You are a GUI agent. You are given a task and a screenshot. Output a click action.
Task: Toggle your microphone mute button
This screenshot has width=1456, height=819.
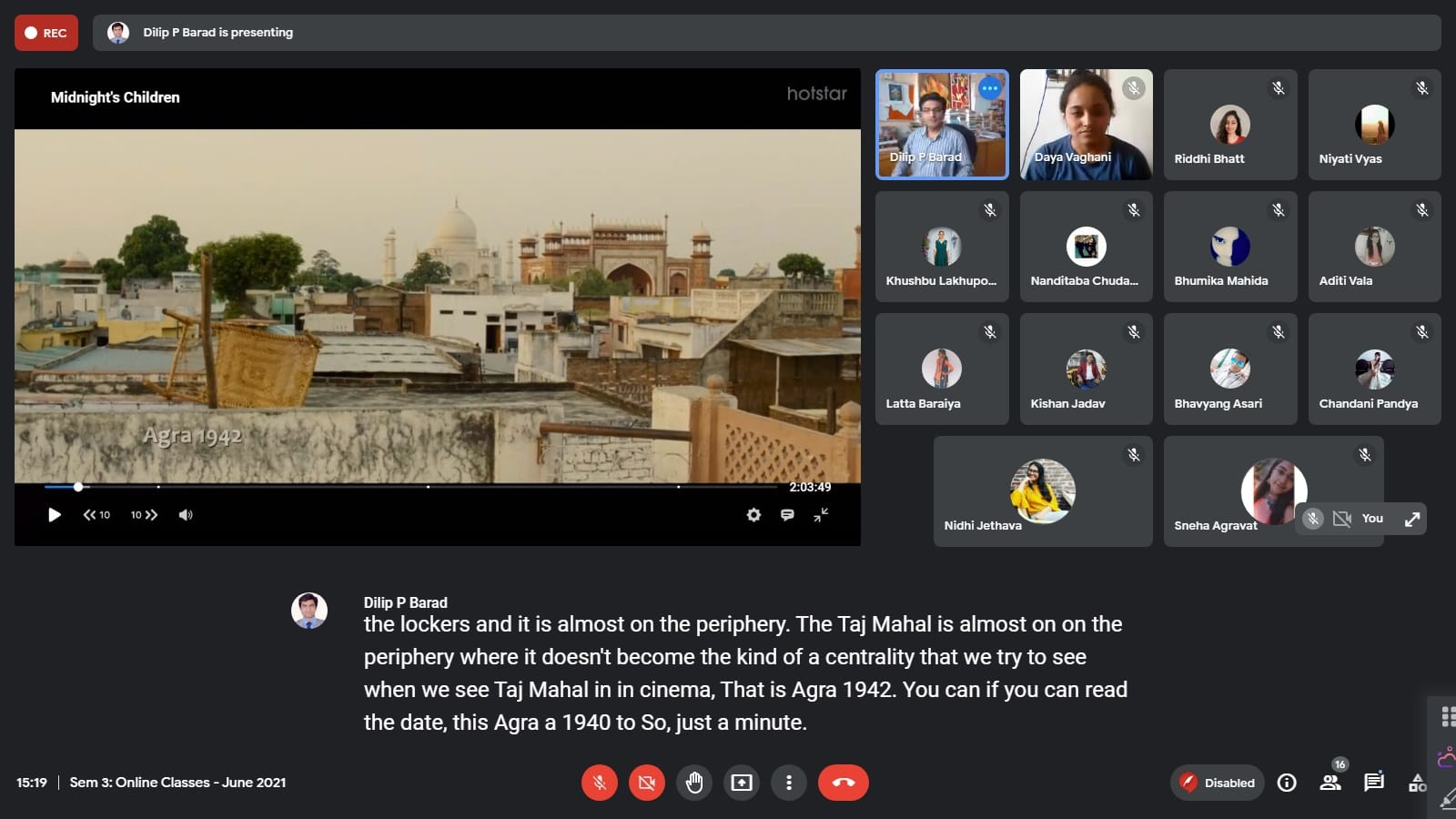pos(600,783)
